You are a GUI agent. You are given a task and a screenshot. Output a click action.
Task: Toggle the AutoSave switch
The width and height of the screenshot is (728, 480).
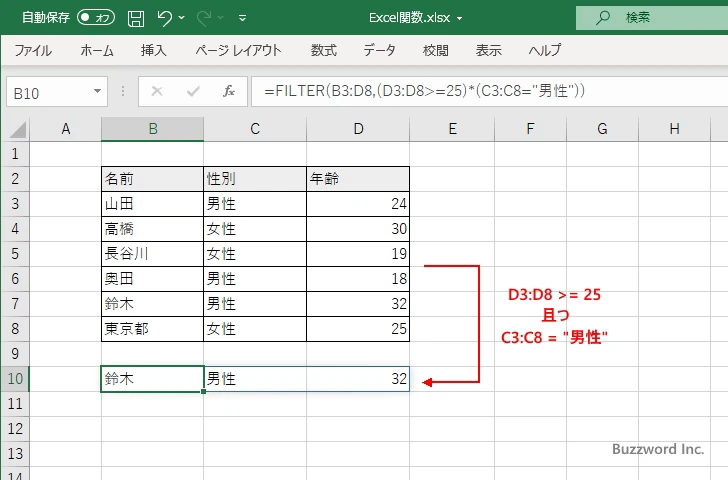point(96,17)
